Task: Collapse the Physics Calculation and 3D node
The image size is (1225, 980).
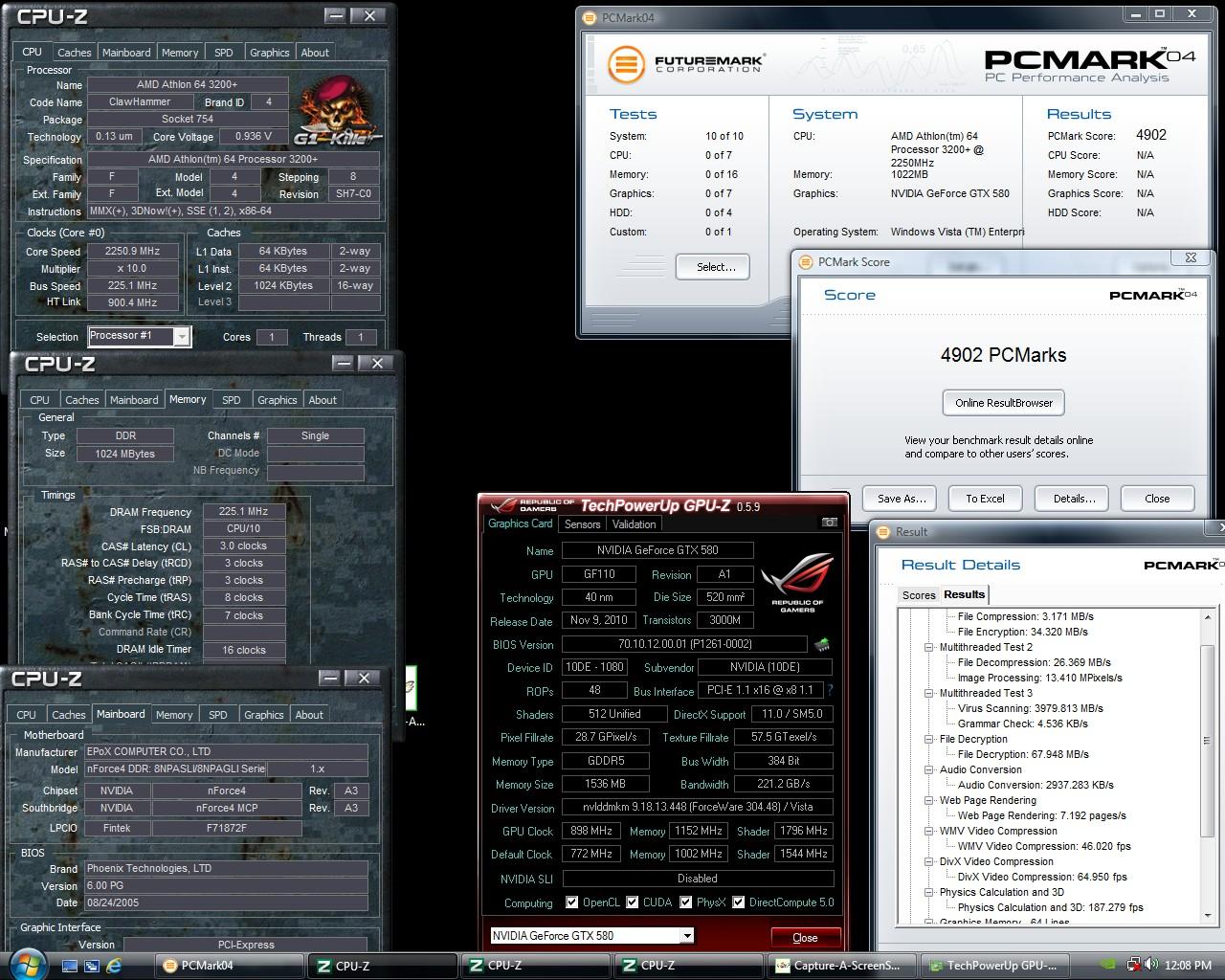Action: coord(928,892)
